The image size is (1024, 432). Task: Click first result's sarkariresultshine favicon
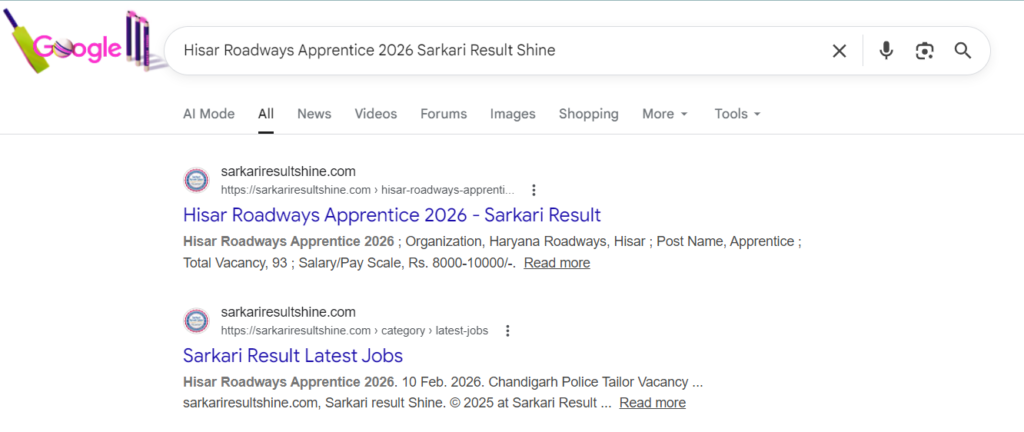[197, 180]
